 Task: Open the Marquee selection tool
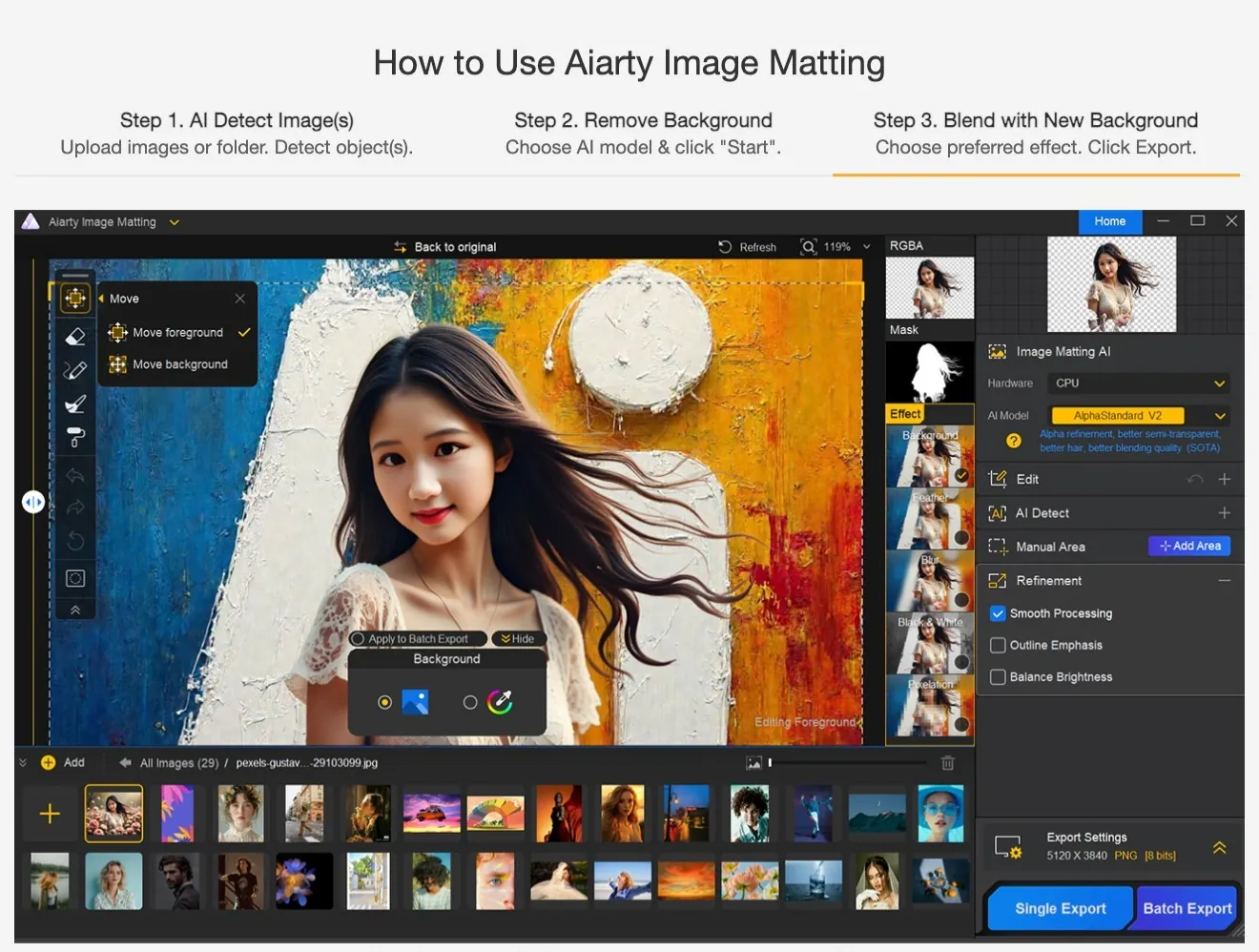pos(75,577)
